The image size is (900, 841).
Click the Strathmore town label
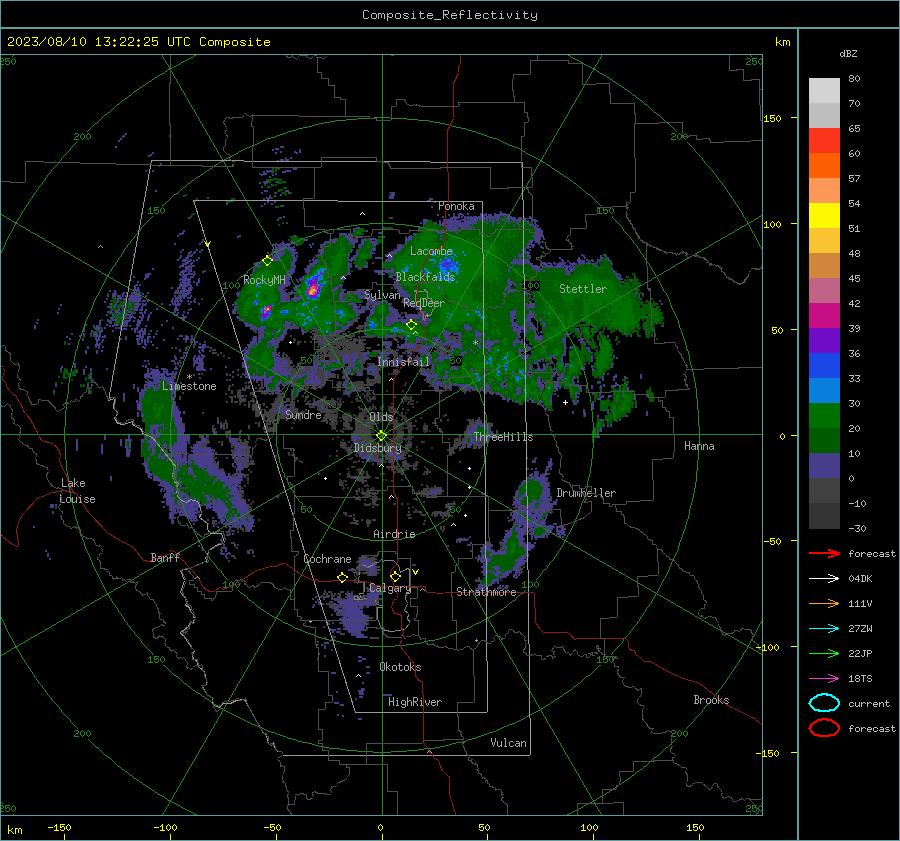(x=486, y=592)
